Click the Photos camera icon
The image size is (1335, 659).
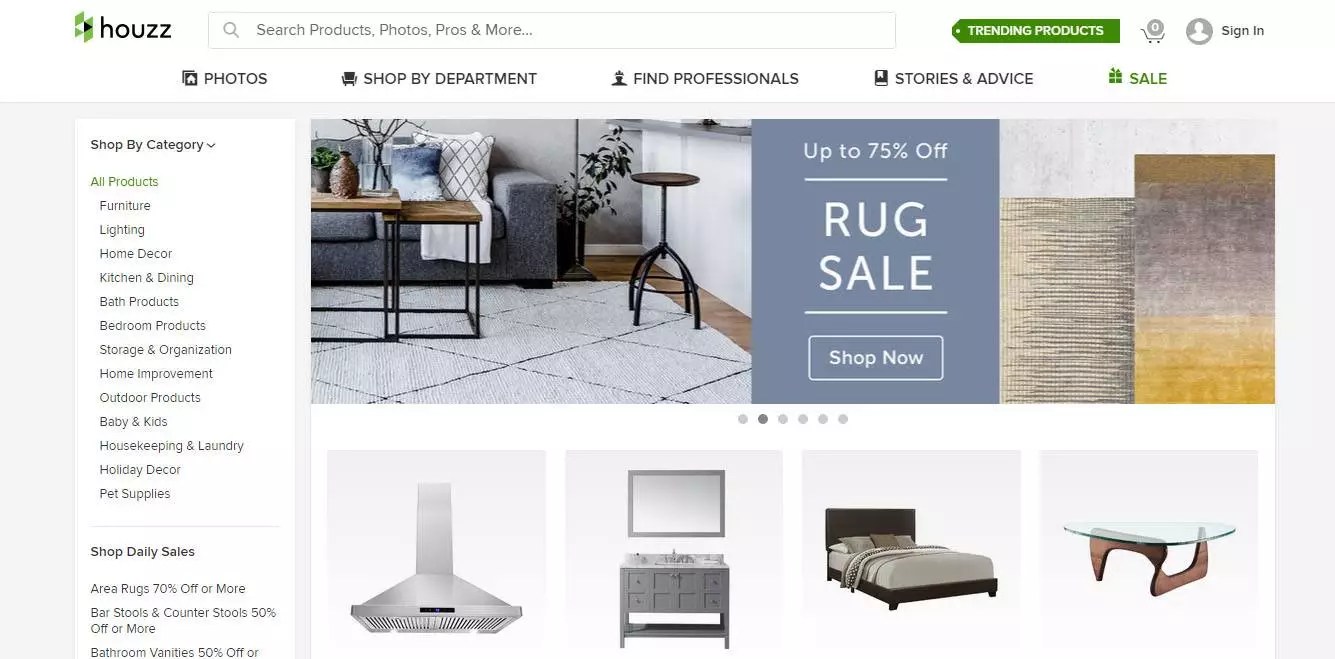point(190,78)
